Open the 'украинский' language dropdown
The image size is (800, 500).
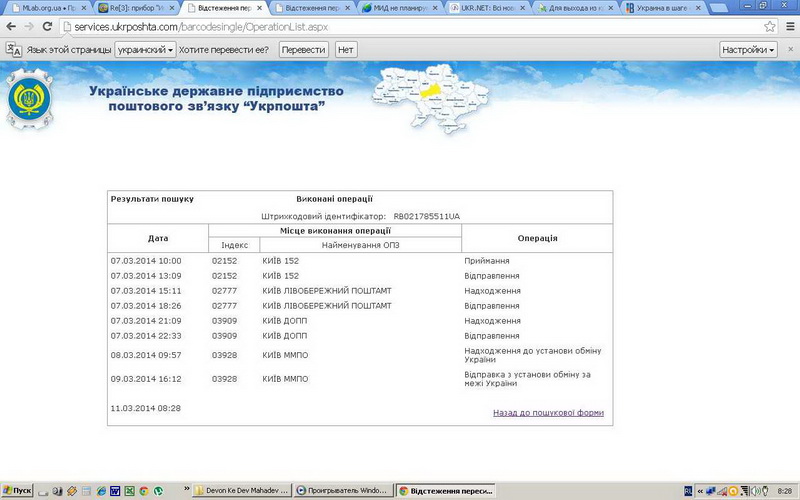145,49
